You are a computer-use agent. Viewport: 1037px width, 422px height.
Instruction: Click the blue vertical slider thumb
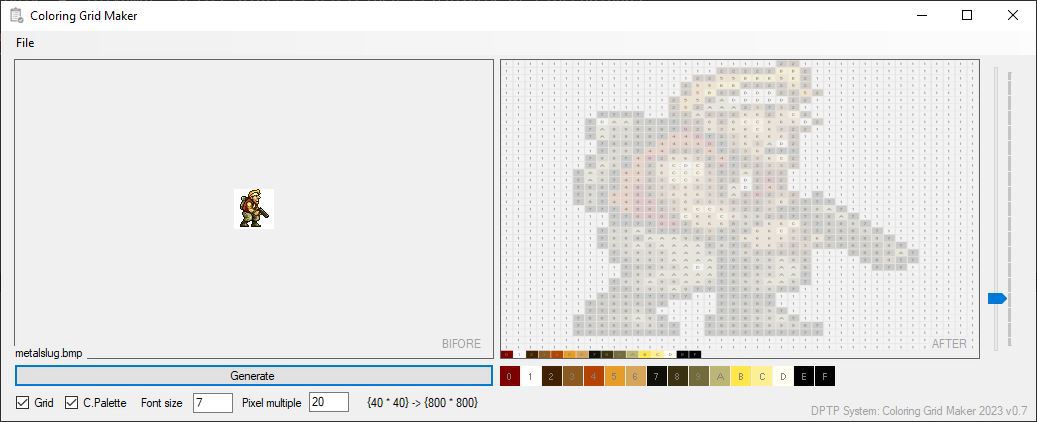coord(997,298)
